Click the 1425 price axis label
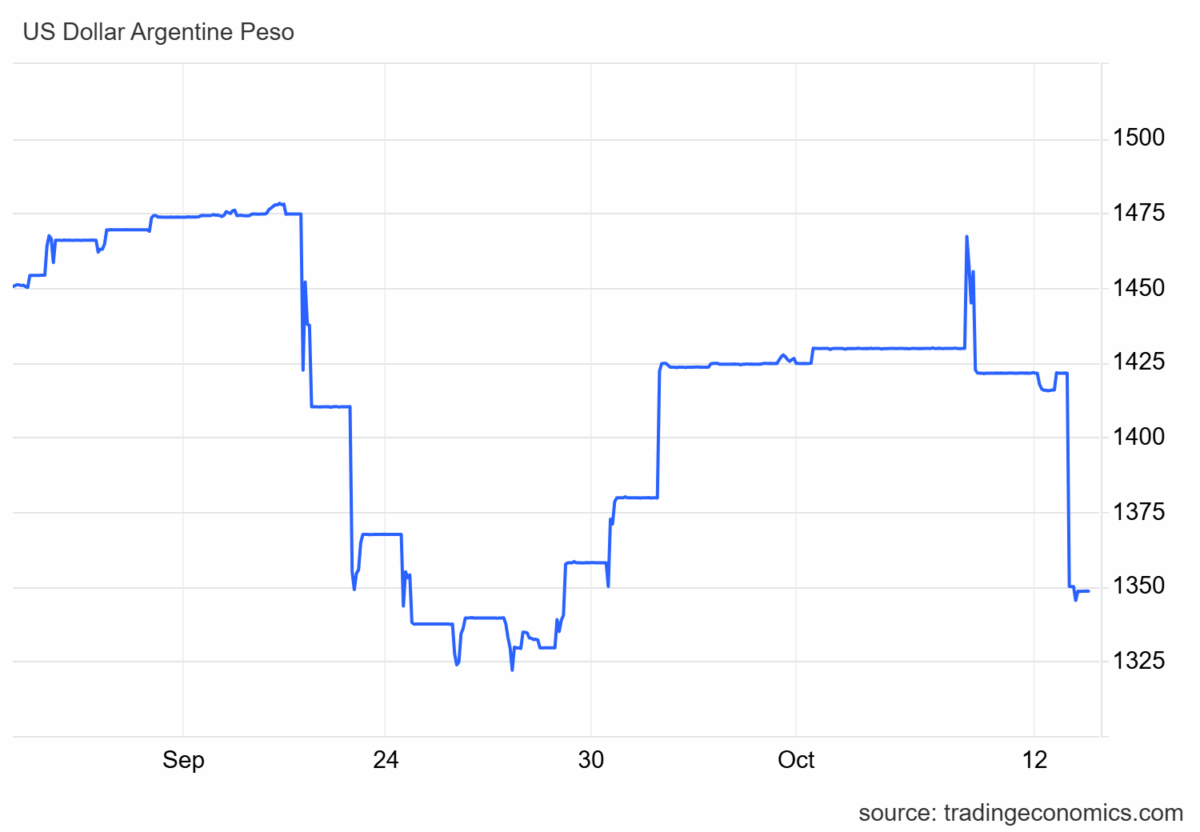 tap(1138, 362)
